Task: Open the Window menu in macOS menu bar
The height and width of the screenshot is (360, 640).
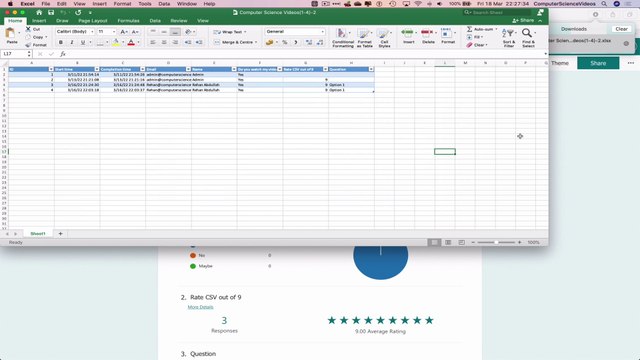Action: 187,4
